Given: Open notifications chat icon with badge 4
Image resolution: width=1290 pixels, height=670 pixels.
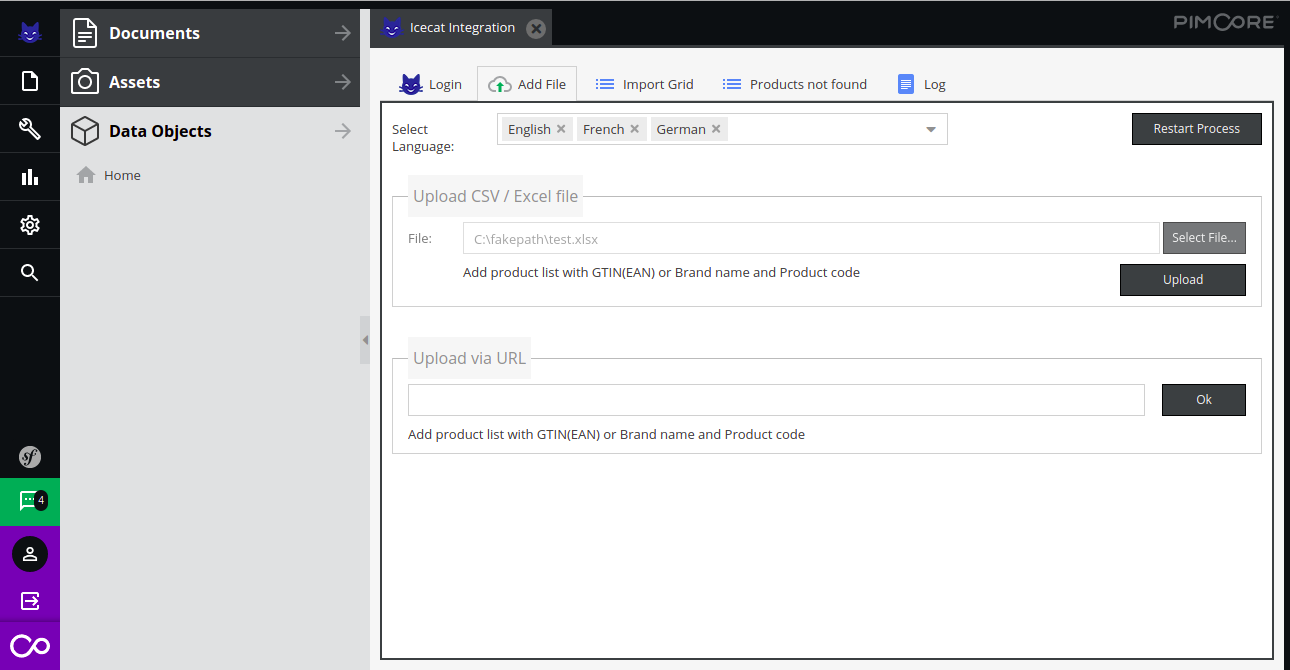Looking at the screenshot, I should [30, 501].
